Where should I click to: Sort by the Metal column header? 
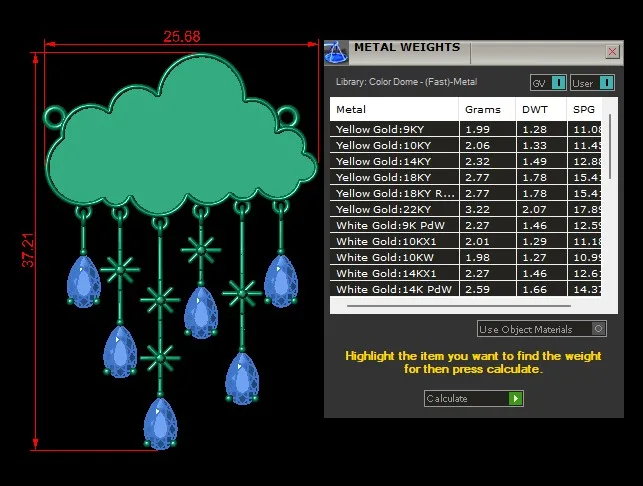(394, 110)
